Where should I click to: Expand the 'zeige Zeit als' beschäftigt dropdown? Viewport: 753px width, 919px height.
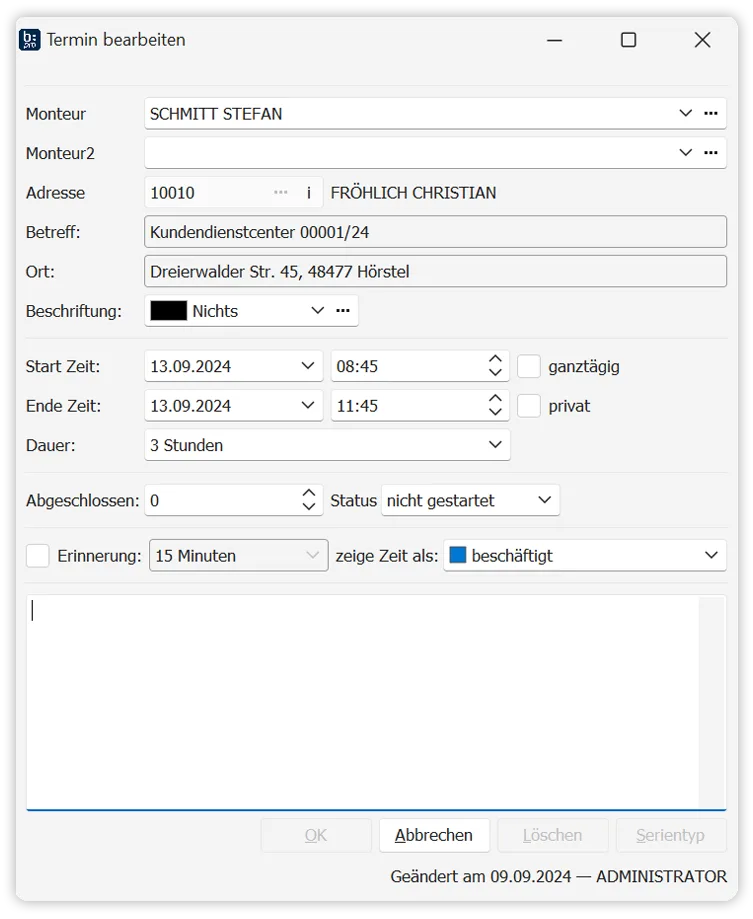pos(711,555)
